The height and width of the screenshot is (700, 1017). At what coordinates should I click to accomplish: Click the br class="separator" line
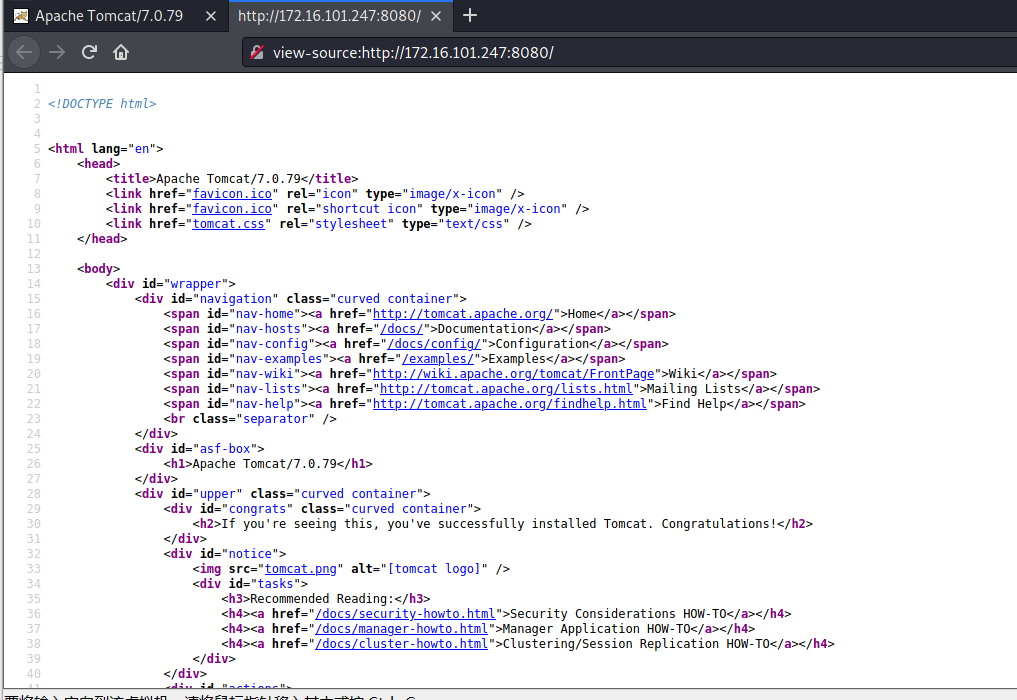(250, 419)
